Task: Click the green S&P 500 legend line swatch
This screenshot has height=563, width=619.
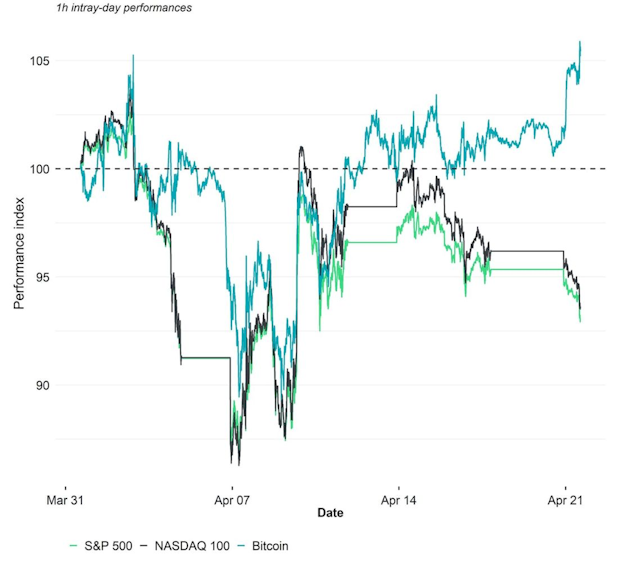Action: click(x=74, y=545)
